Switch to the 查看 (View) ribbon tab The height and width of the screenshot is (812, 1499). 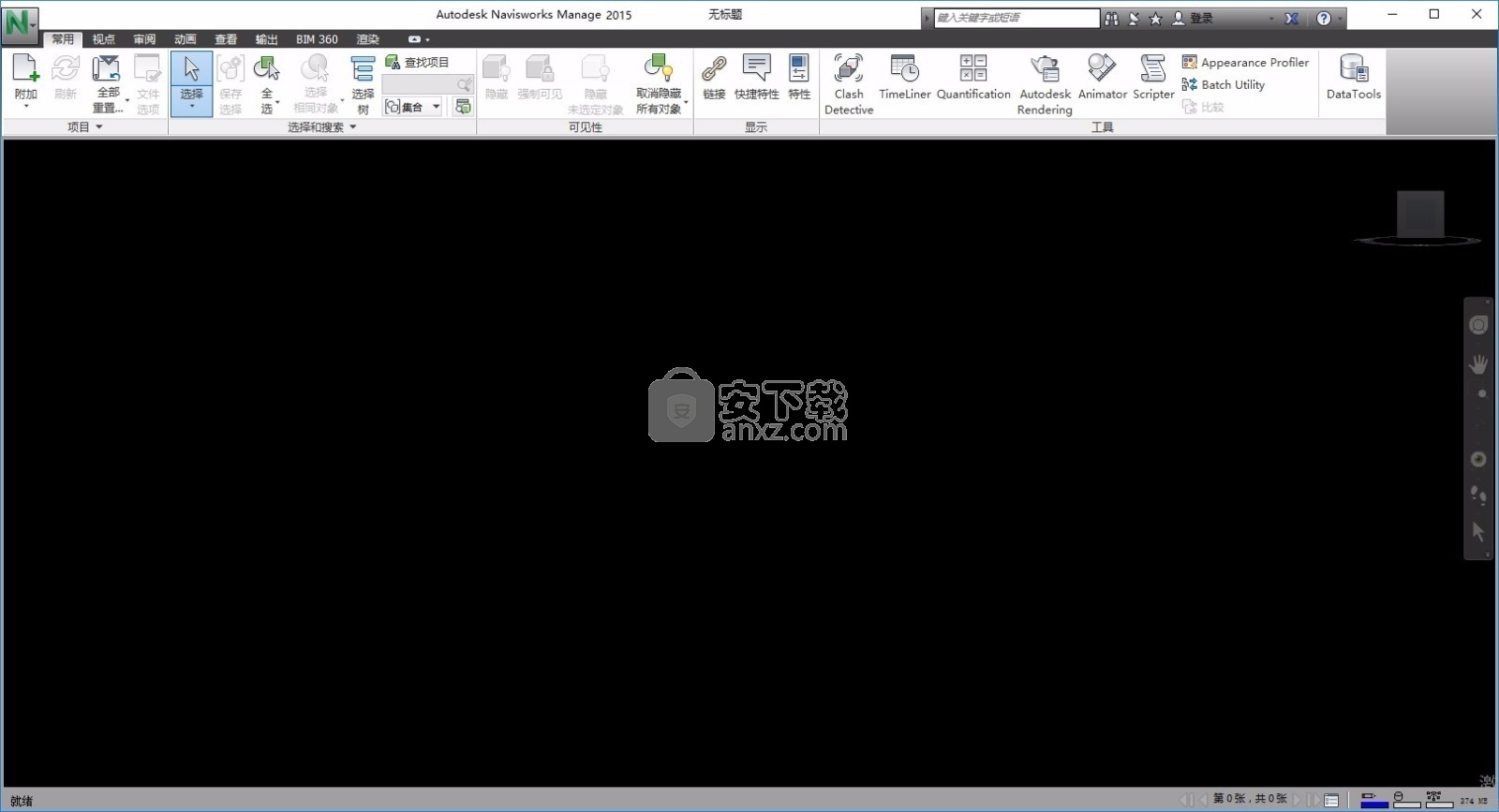pos(226,39)
